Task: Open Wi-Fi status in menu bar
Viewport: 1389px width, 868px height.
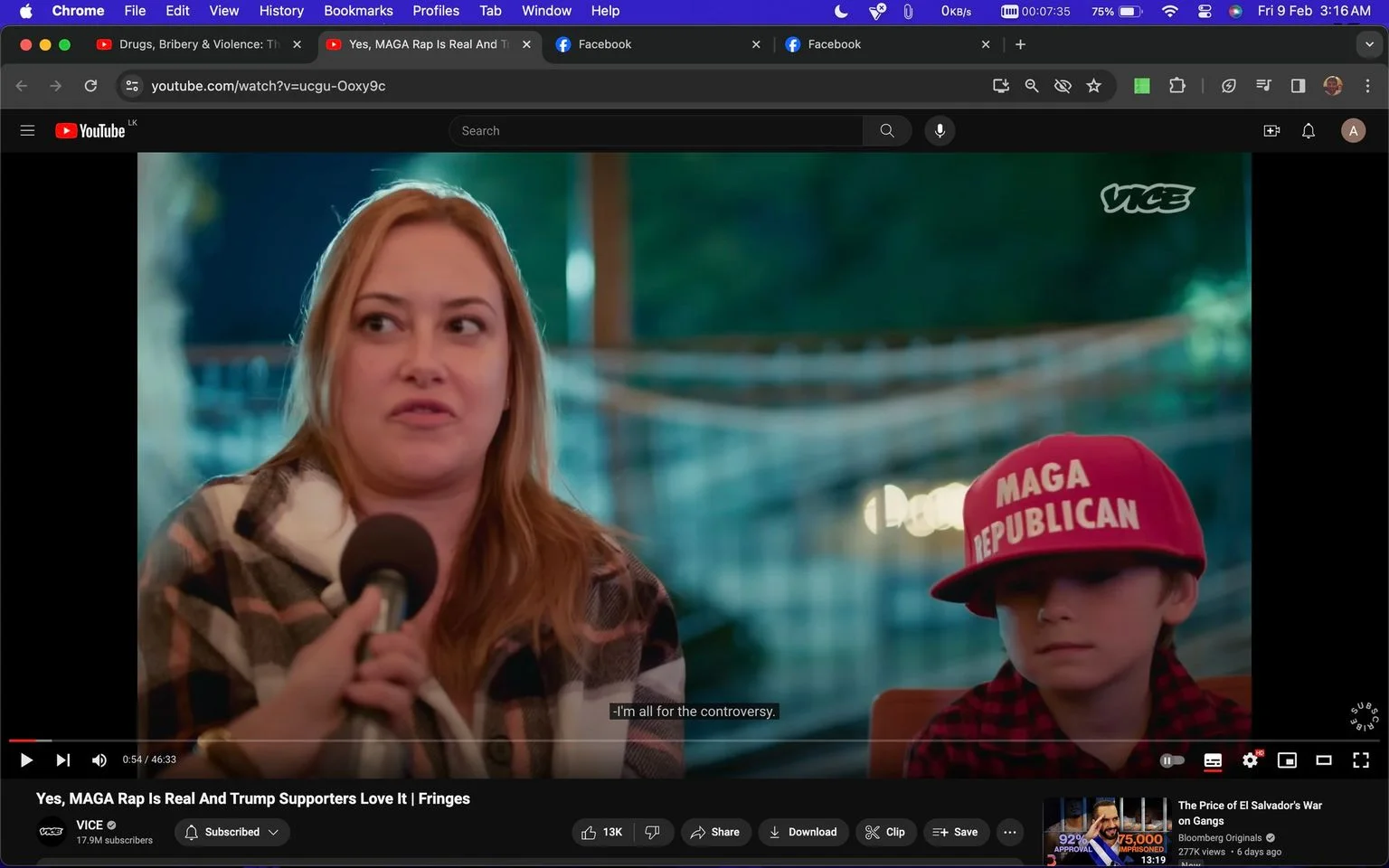Action: (1170, 11)
